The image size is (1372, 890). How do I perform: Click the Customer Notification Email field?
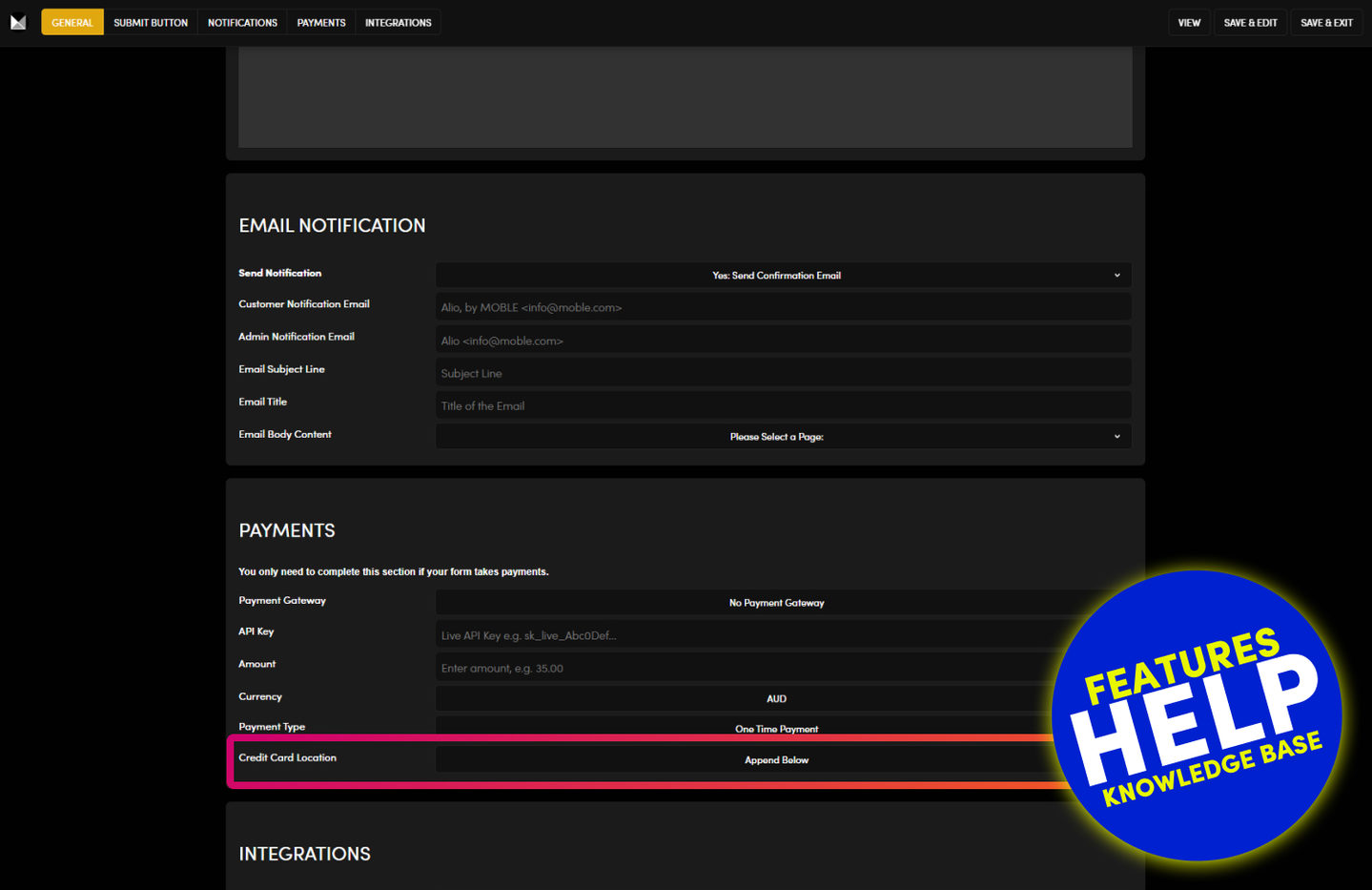[783, 308]
